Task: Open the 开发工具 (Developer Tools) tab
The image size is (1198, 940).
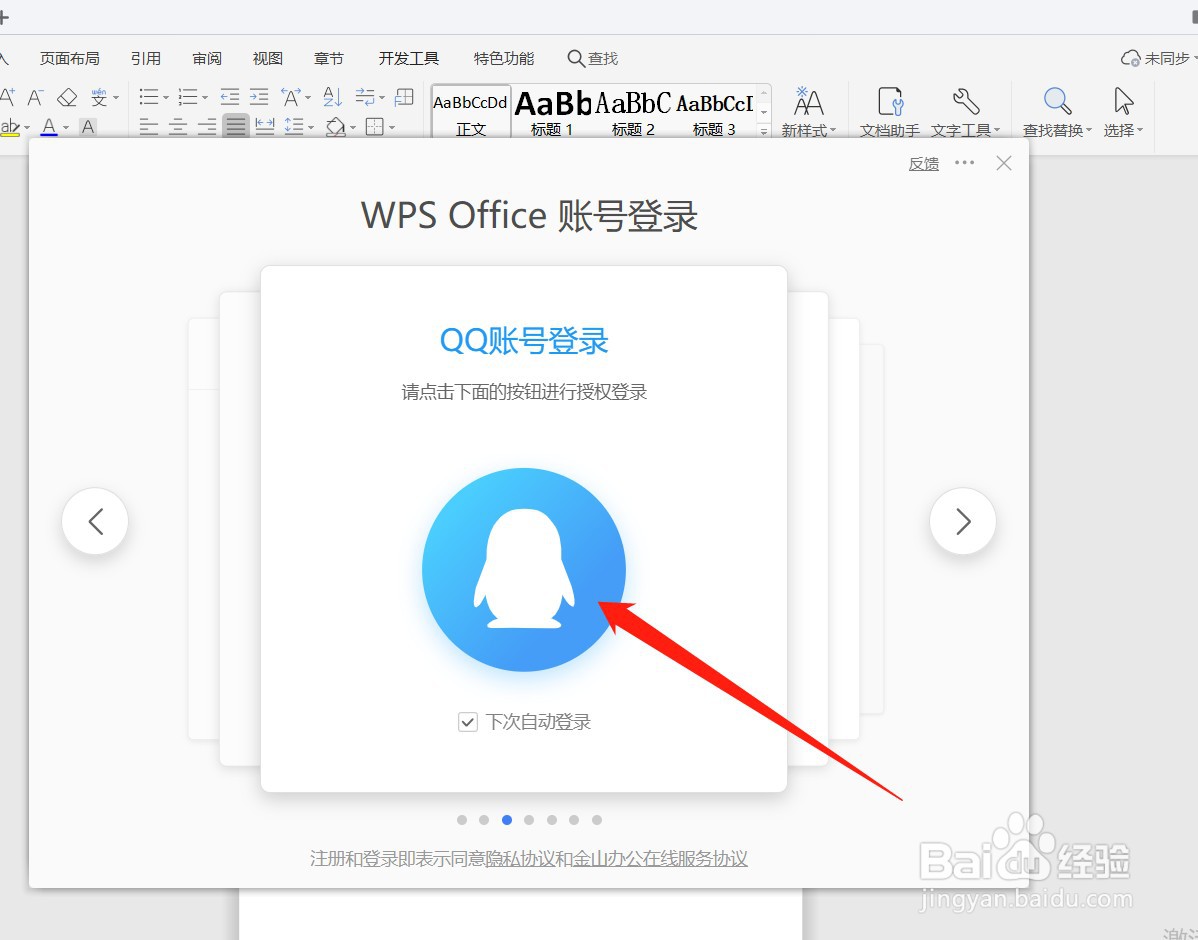Action: tap(407, 58)
